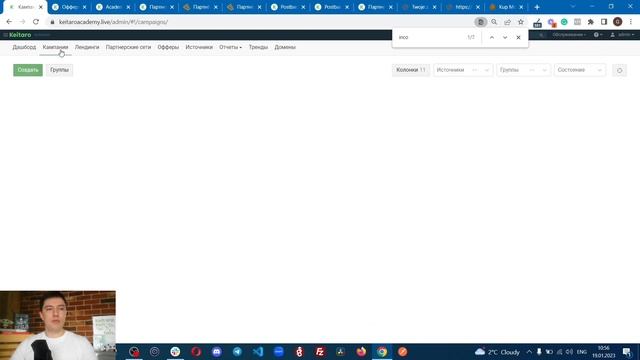Open a new browser tab
The image size is (640, 360).
tap(537, 7)
